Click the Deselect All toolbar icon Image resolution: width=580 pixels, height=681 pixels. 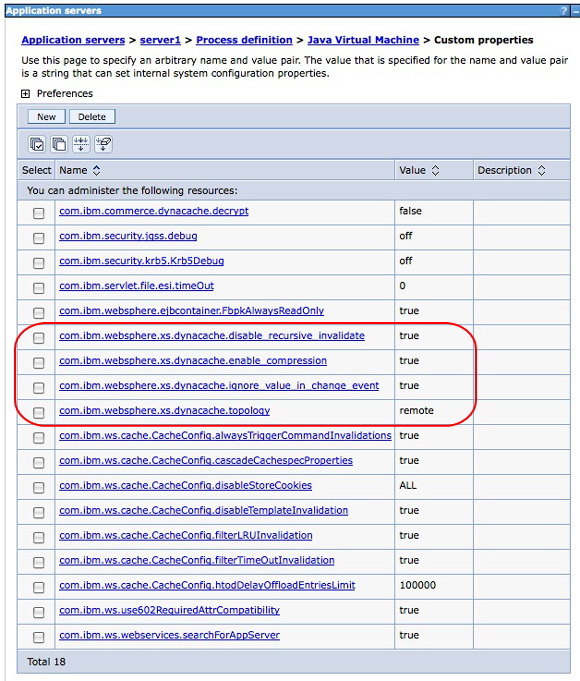[59, 144]
